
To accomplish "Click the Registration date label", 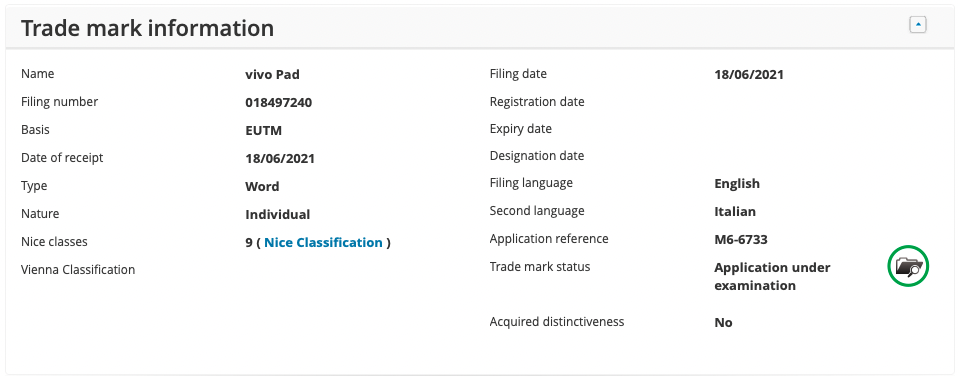I will pyautogui.click(x=537, y=101).
